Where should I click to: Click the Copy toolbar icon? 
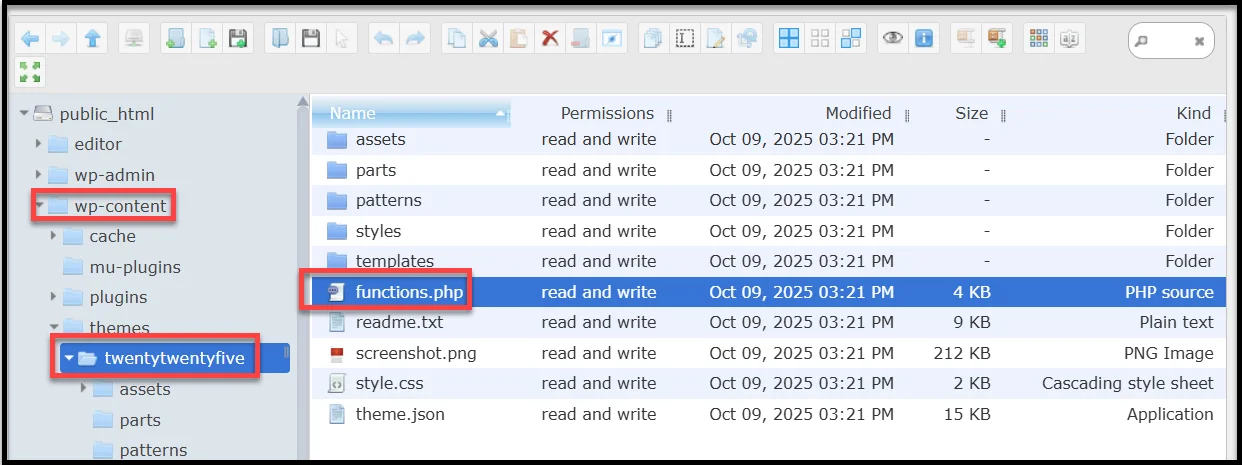[456, 39]
